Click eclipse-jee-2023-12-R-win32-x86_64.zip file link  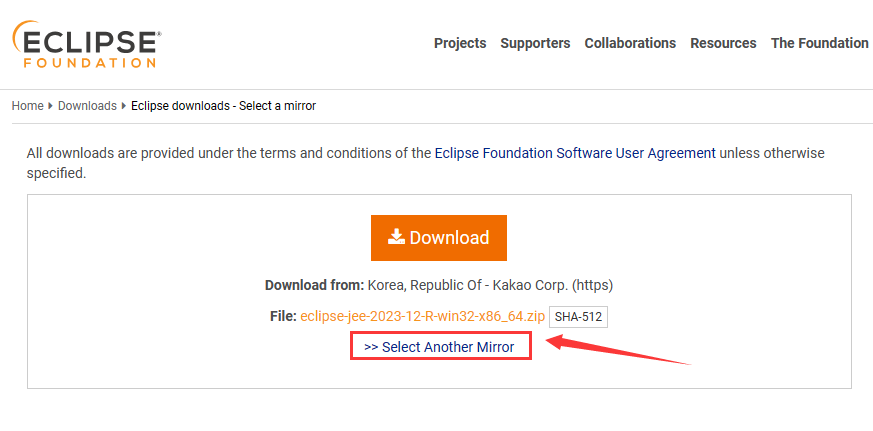pos(422,316)
